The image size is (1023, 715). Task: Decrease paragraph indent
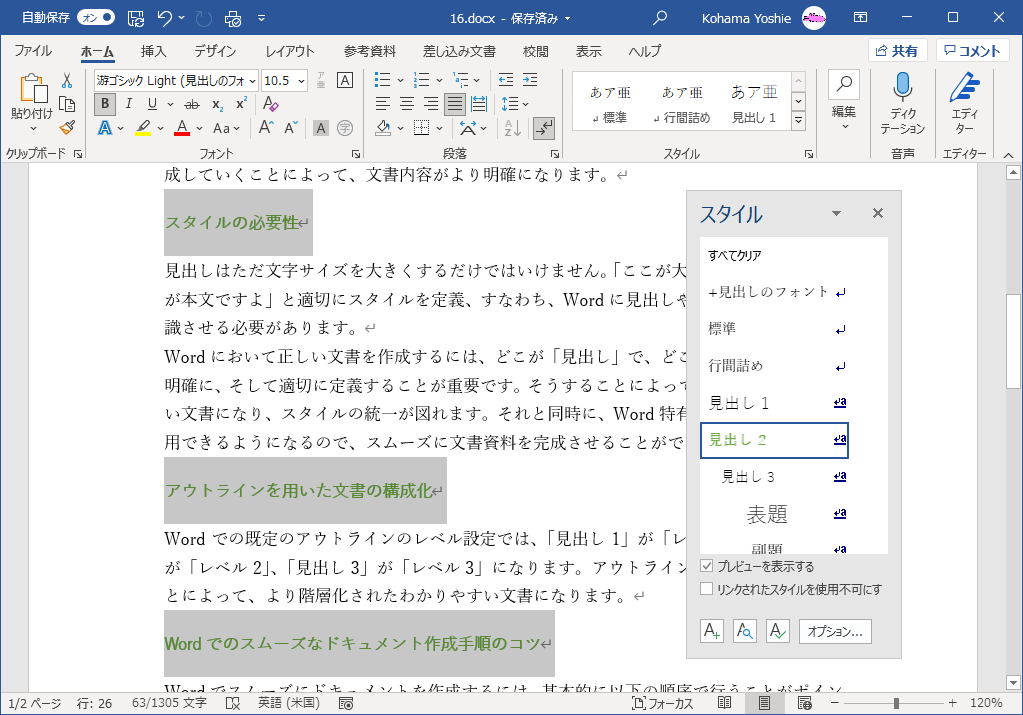pos(506,80)
